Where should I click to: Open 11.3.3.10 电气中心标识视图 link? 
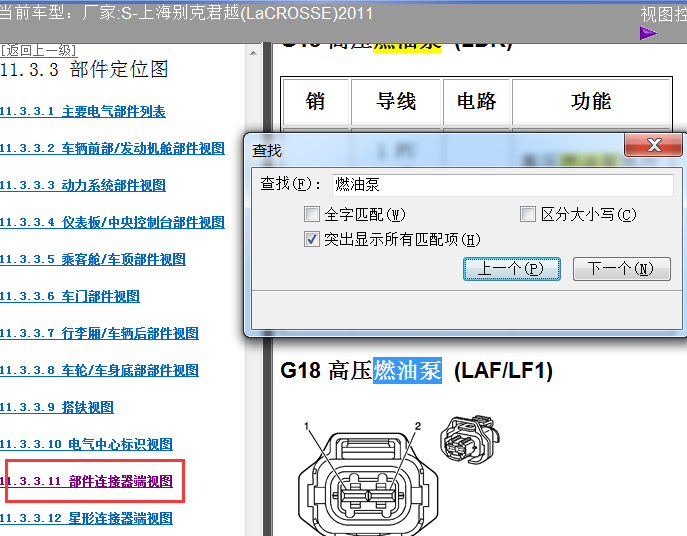86,444
